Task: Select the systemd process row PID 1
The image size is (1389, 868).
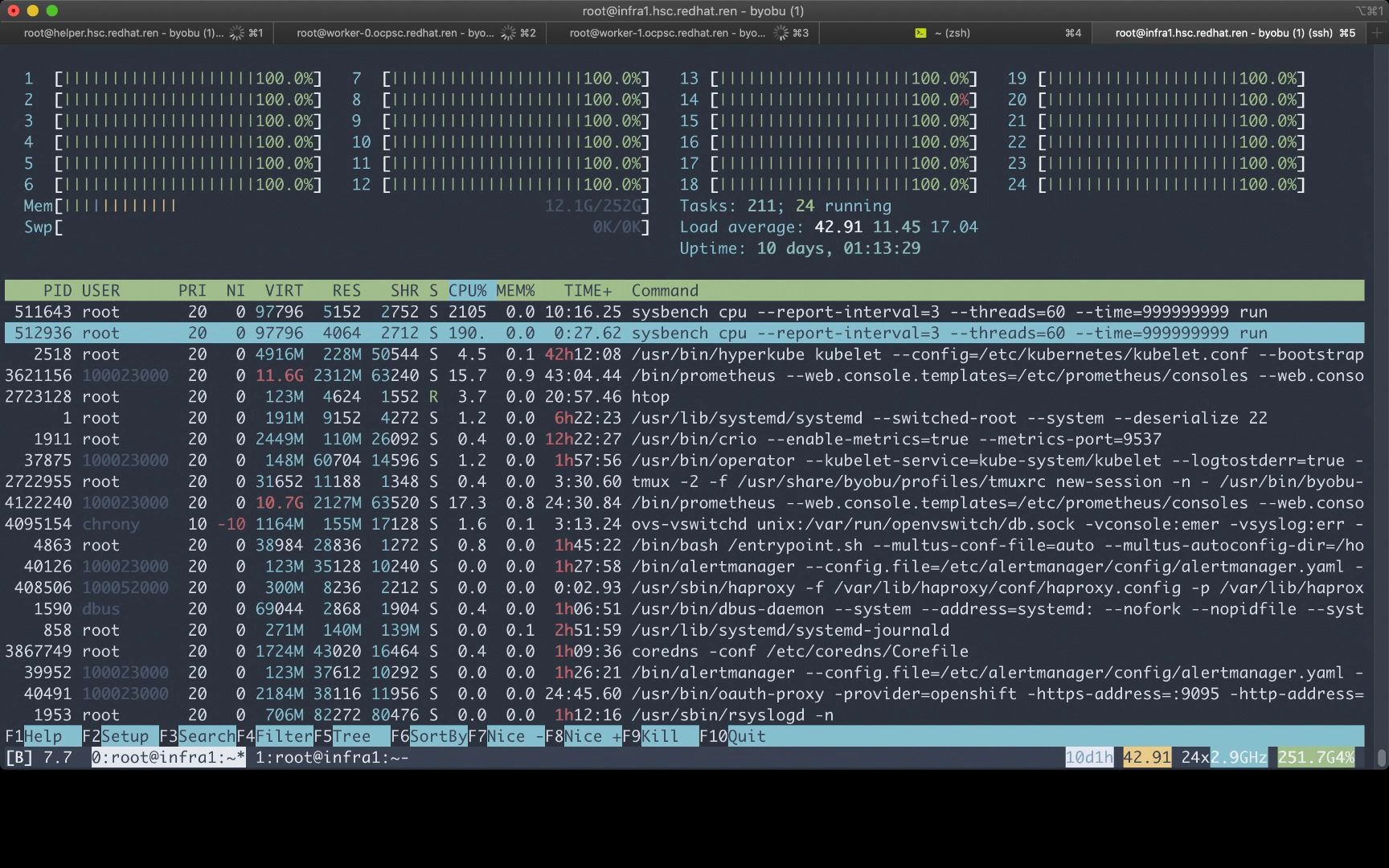Action: 684,418
